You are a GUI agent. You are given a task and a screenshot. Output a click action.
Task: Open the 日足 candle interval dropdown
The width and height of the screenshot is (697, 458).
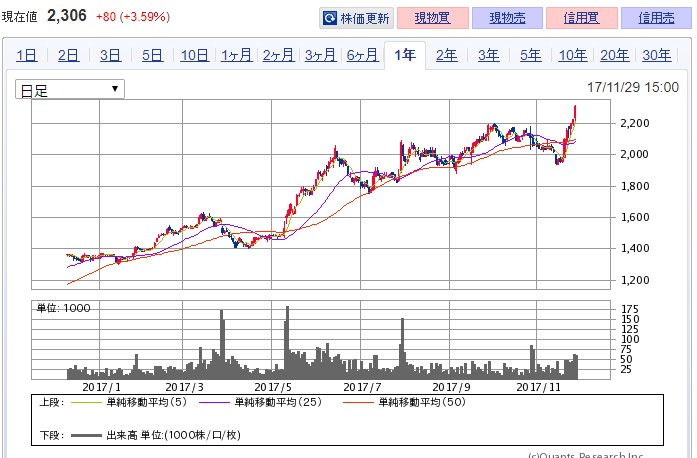tap(70, 89)
